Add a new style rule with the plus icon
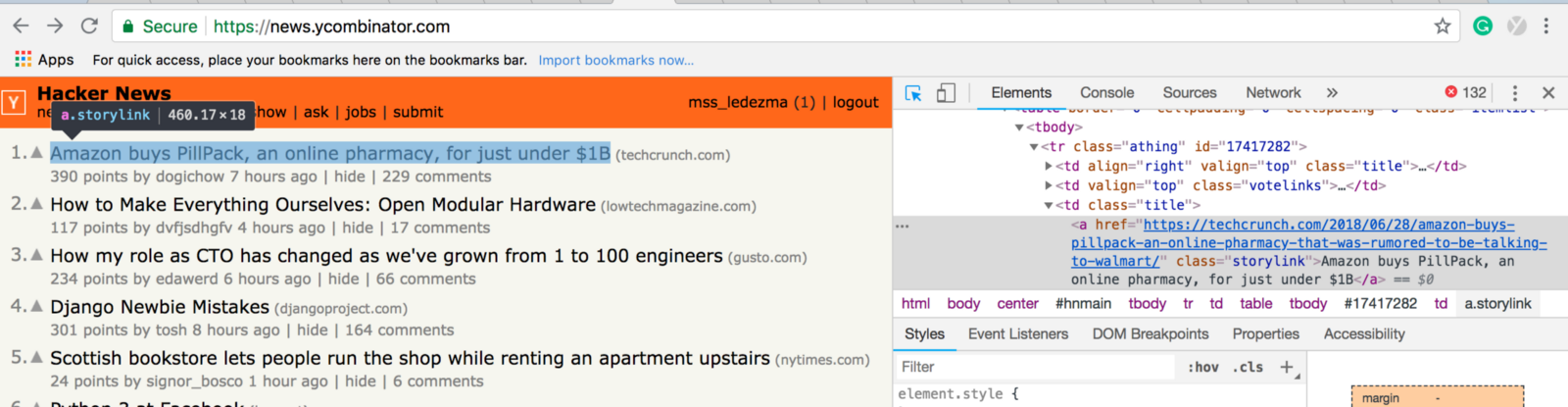 pyautogui.click(x=1287, y=367)
